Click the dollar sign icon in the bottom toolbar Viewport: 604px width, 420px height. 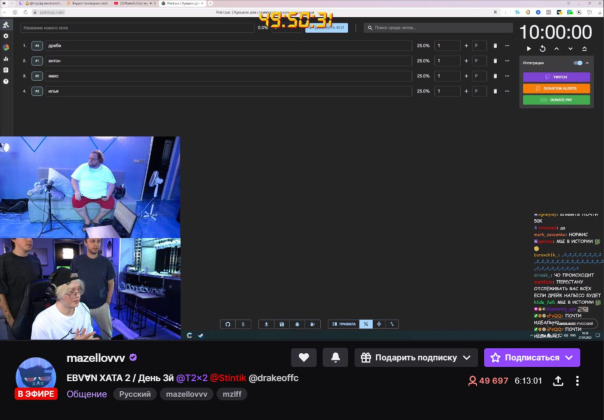pyautogui.click(x=243, y=324)
